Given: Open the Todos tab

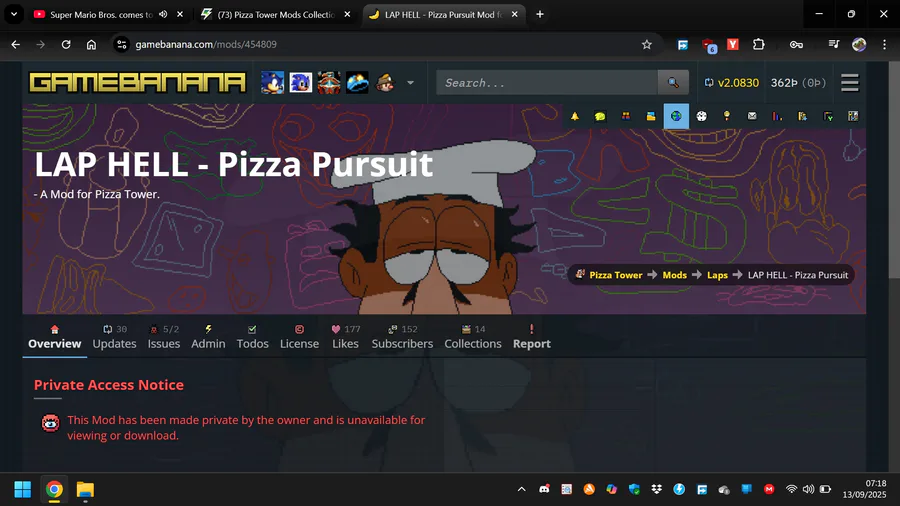Looking at the screenshot, I should pyautogui.click(x=253, y=337).
